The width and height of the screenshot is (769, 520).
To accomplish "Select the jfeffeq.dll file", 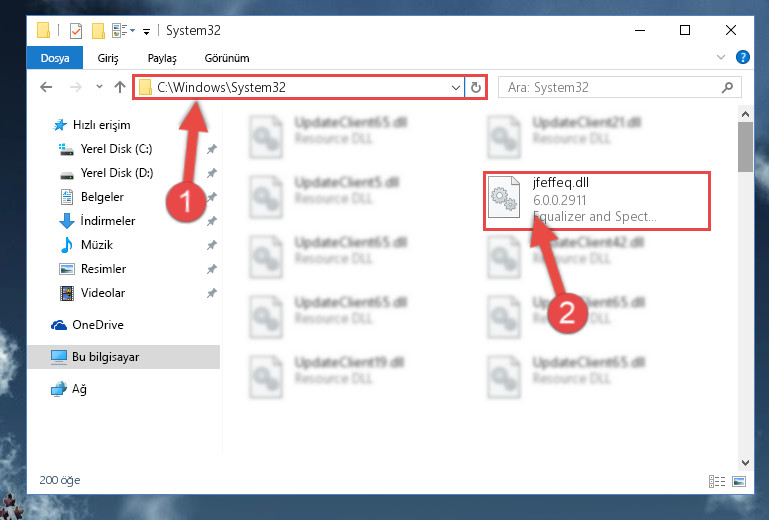I will pos(596,201).
